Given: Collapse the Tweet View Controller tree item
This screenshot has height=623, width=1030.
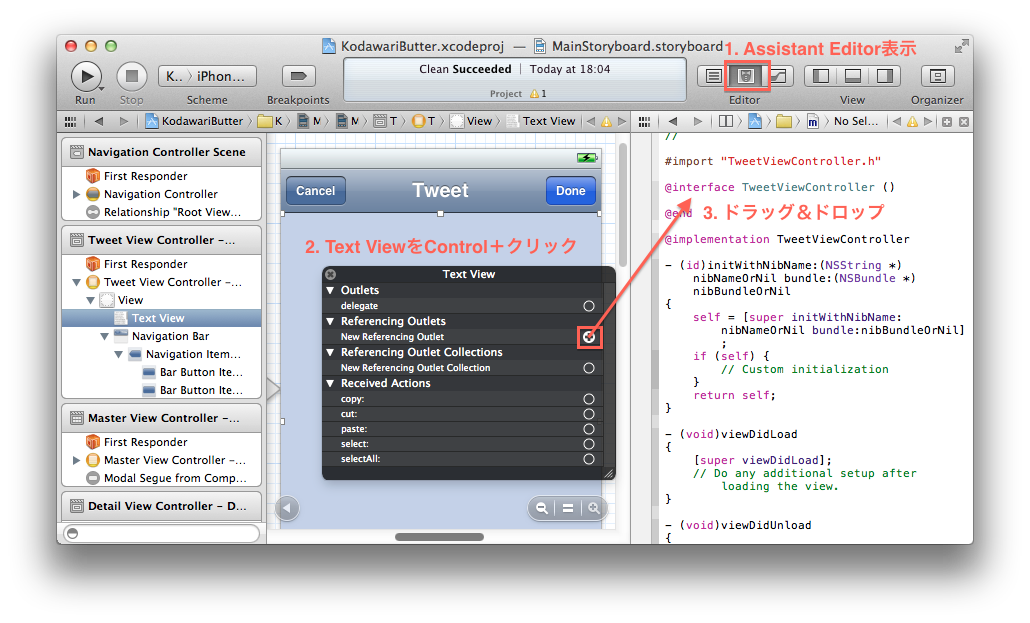Looking at the screenshot, I should click(76, 283).
